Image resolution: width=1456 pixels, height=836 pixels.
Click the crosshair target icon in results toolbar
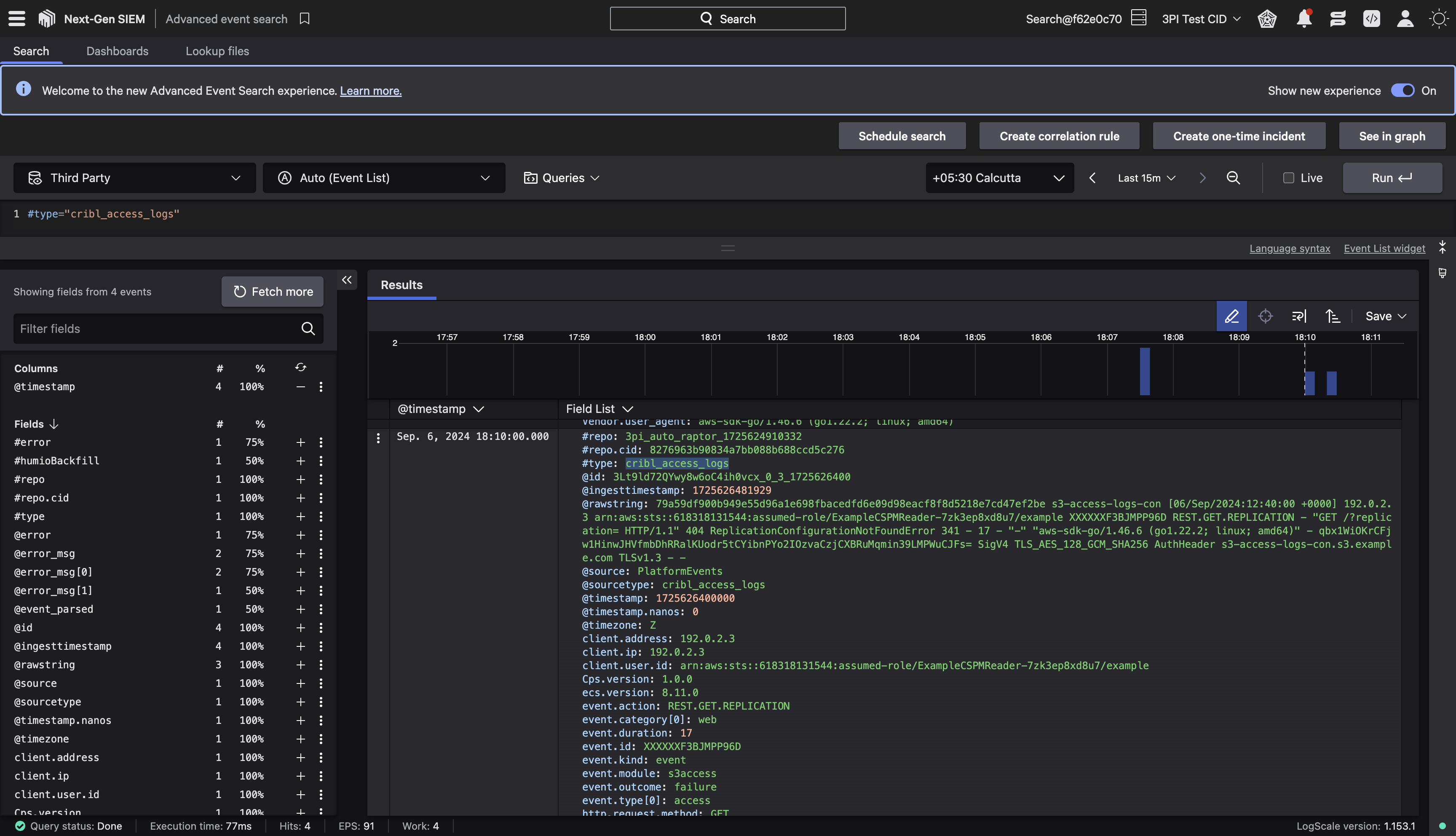coord(1265,316)
